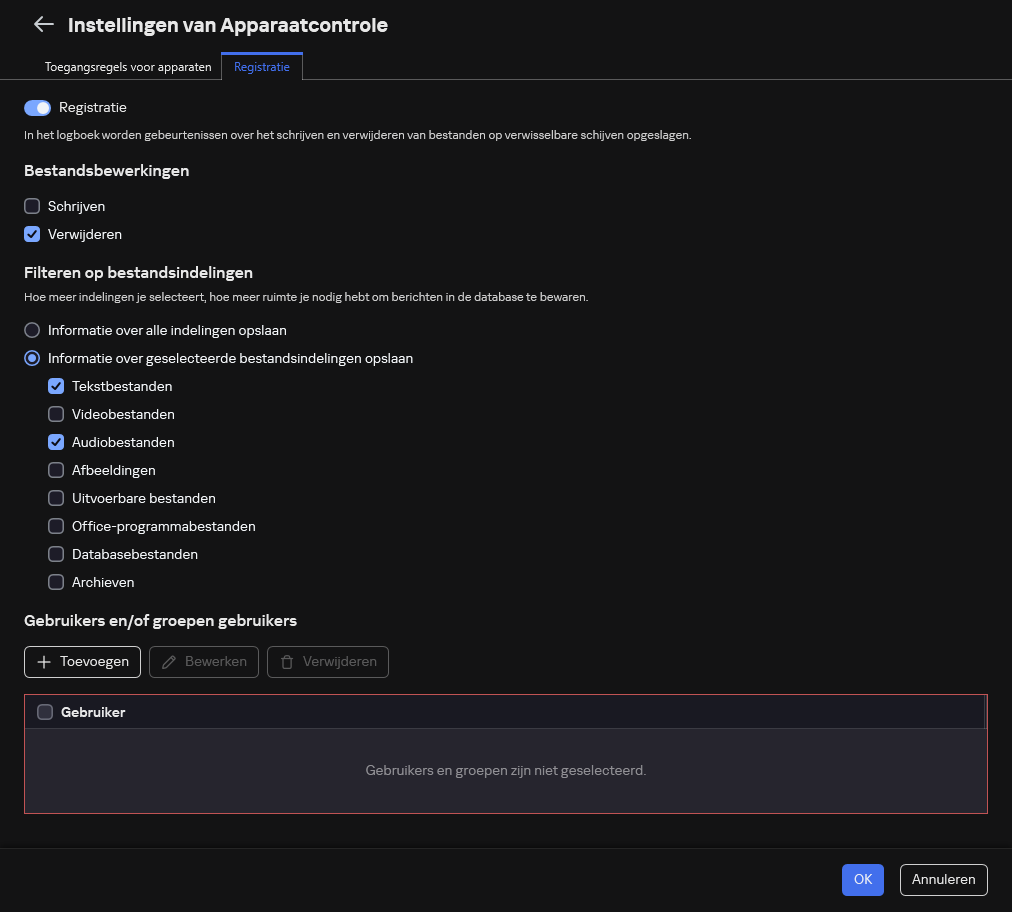Enable the Schrijven checkbox
This screenshot has width=1012, height=912.
pos(32,206)
